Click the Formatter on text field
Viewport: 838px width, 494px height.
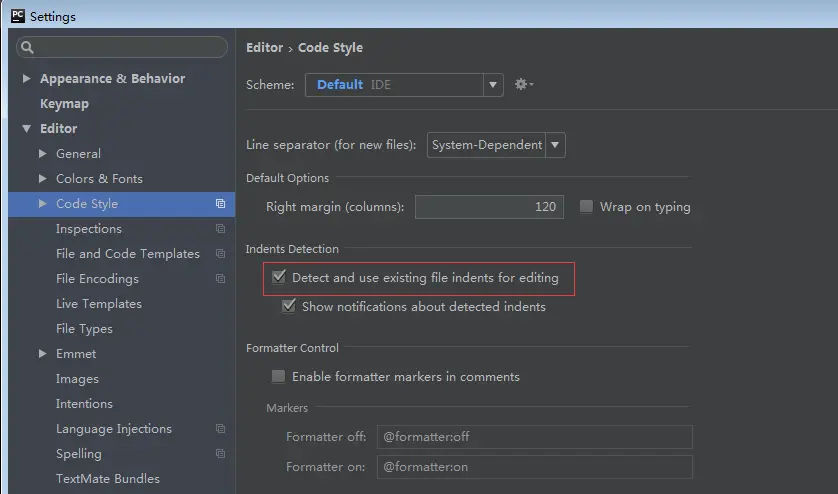[534, 467]
